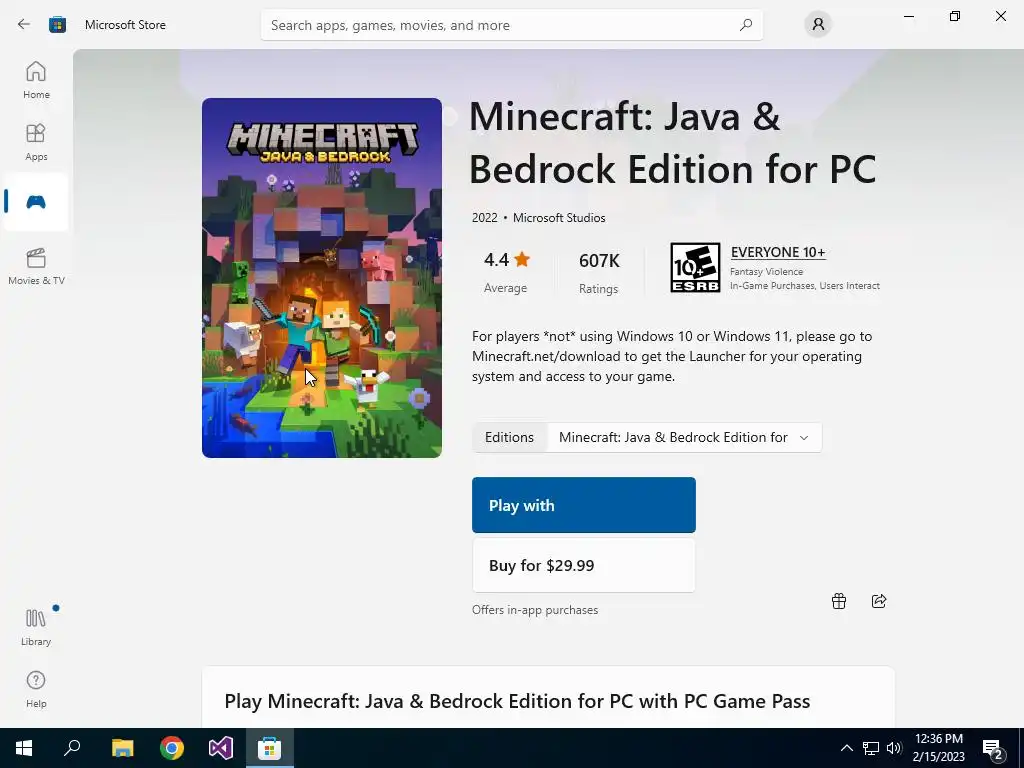
Task: Open Visual Studio from the taskbar
Action: pos(220,748)
